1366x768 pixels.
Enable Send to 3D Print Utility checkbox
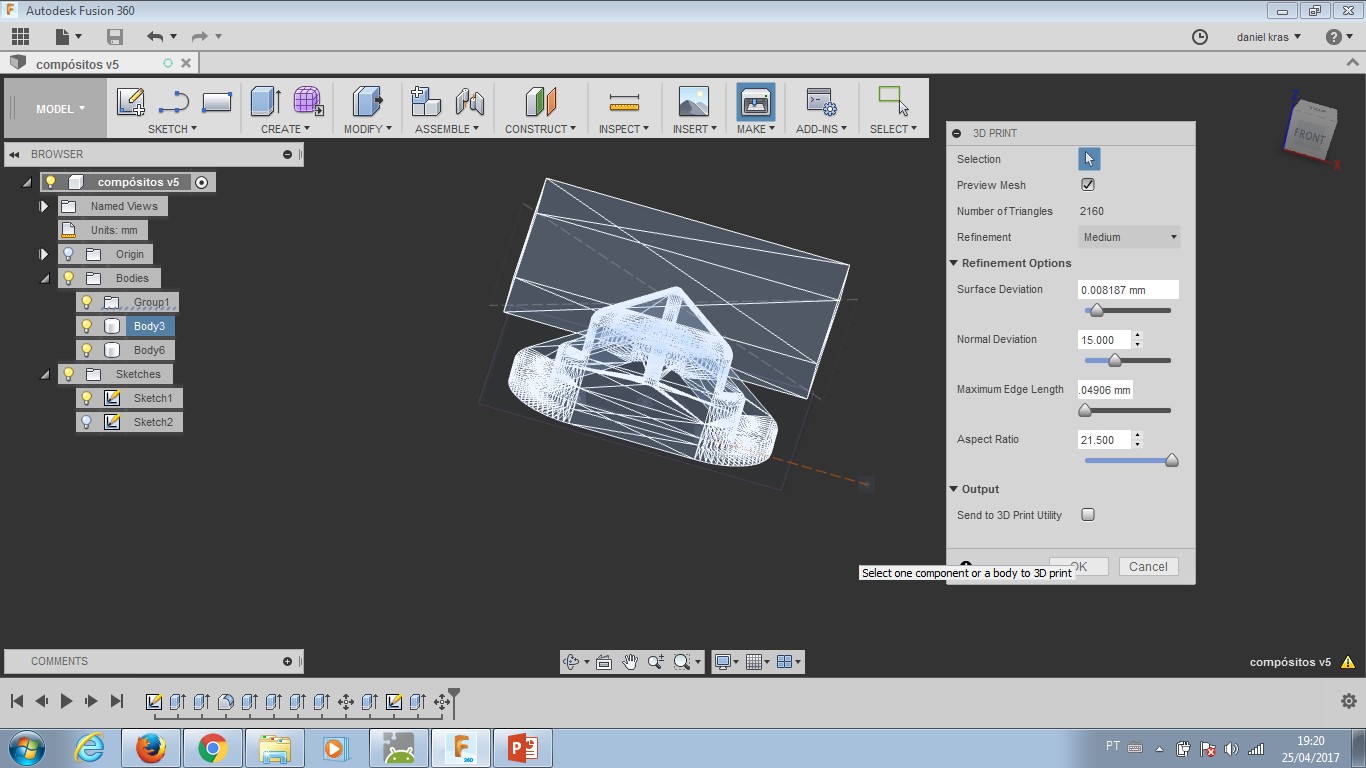point(1088,515)
